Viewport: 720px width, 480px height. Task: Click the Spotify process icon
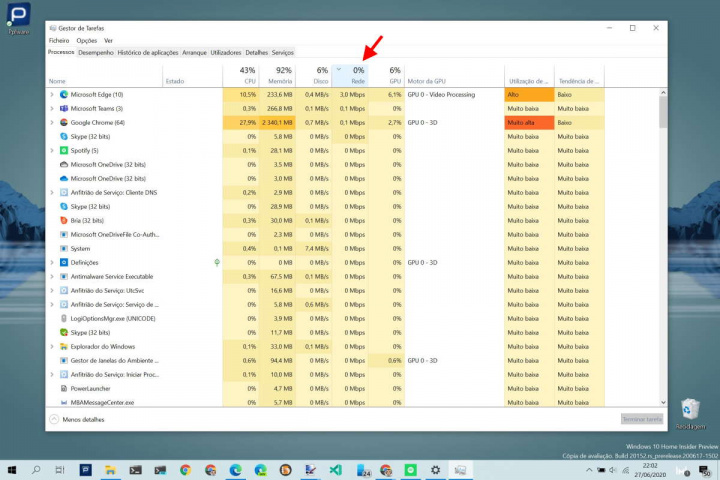click(x=63, y=150)
